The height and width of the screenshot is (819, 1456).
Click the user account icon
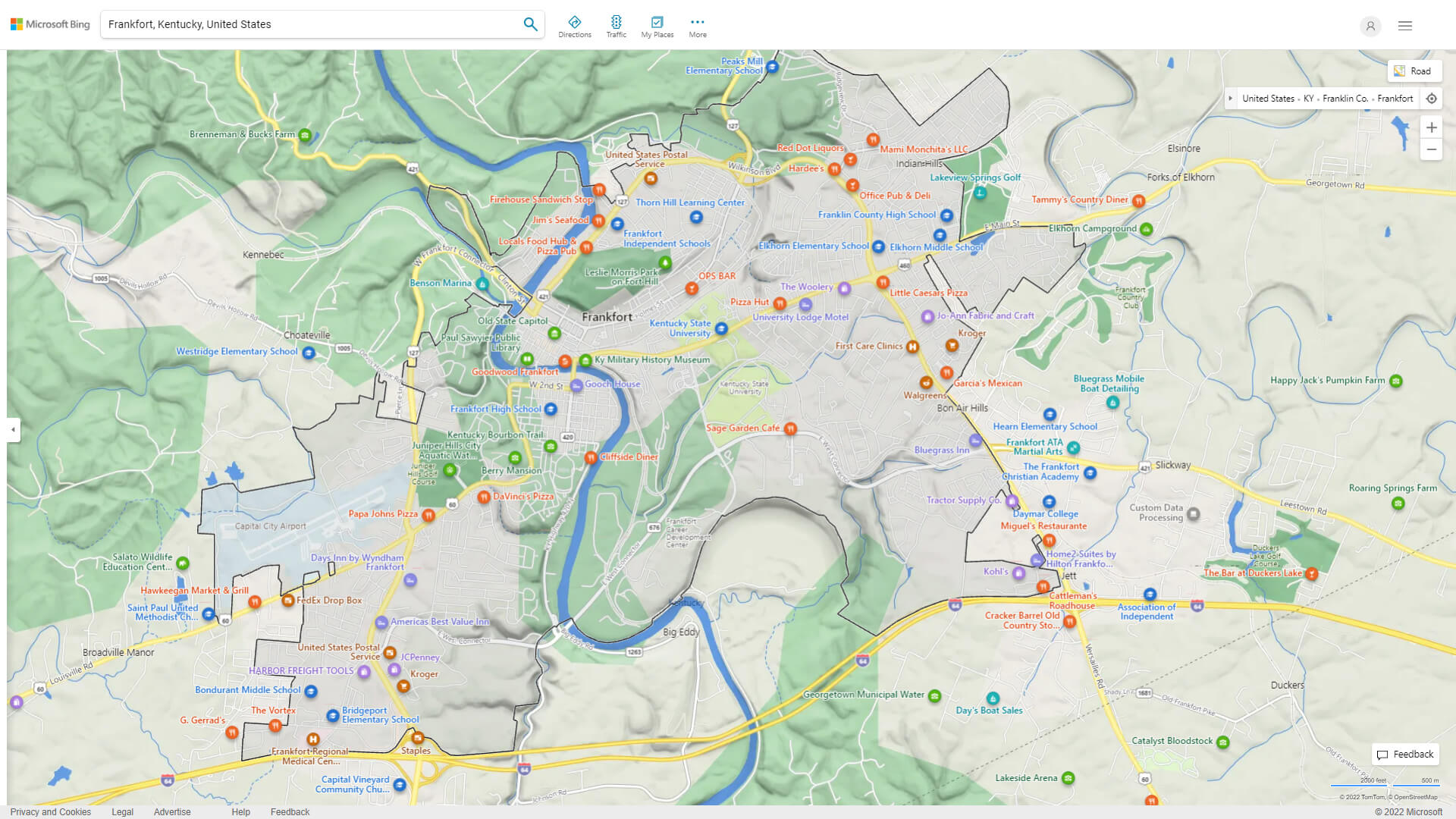point(1370,26)
